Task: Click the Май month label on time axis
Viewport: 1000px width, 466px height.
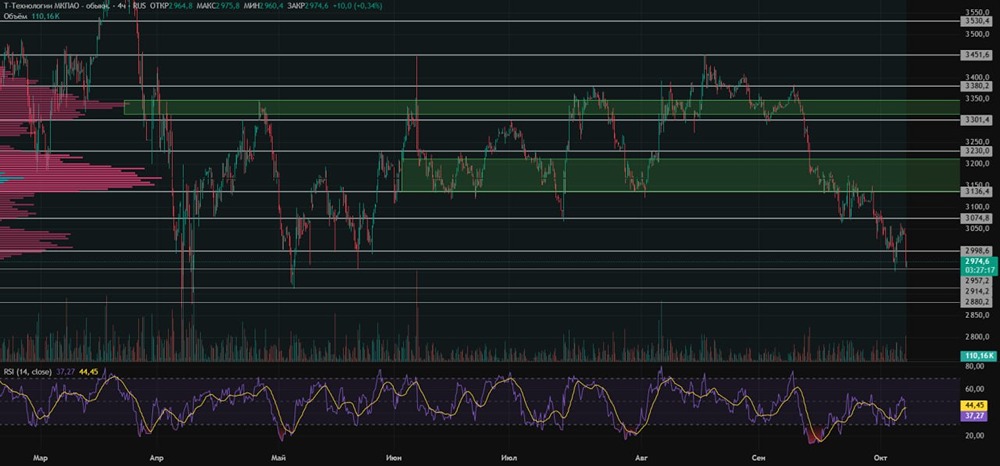Action: click(x=278, y=458)
